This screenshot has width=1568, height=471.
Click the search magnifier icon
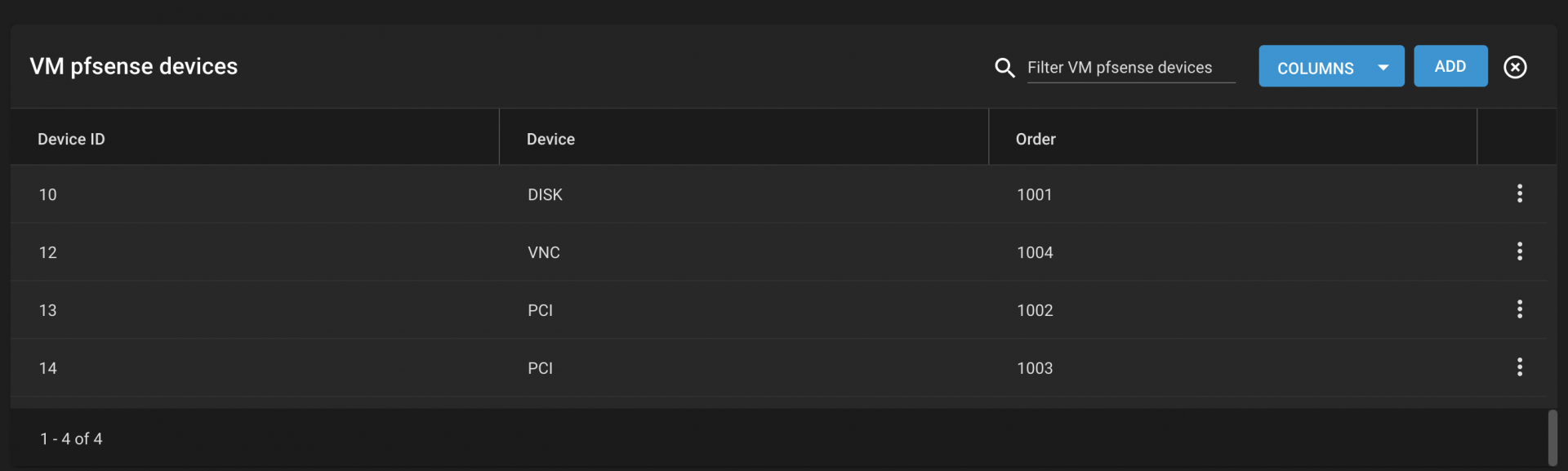(1004, 68)
